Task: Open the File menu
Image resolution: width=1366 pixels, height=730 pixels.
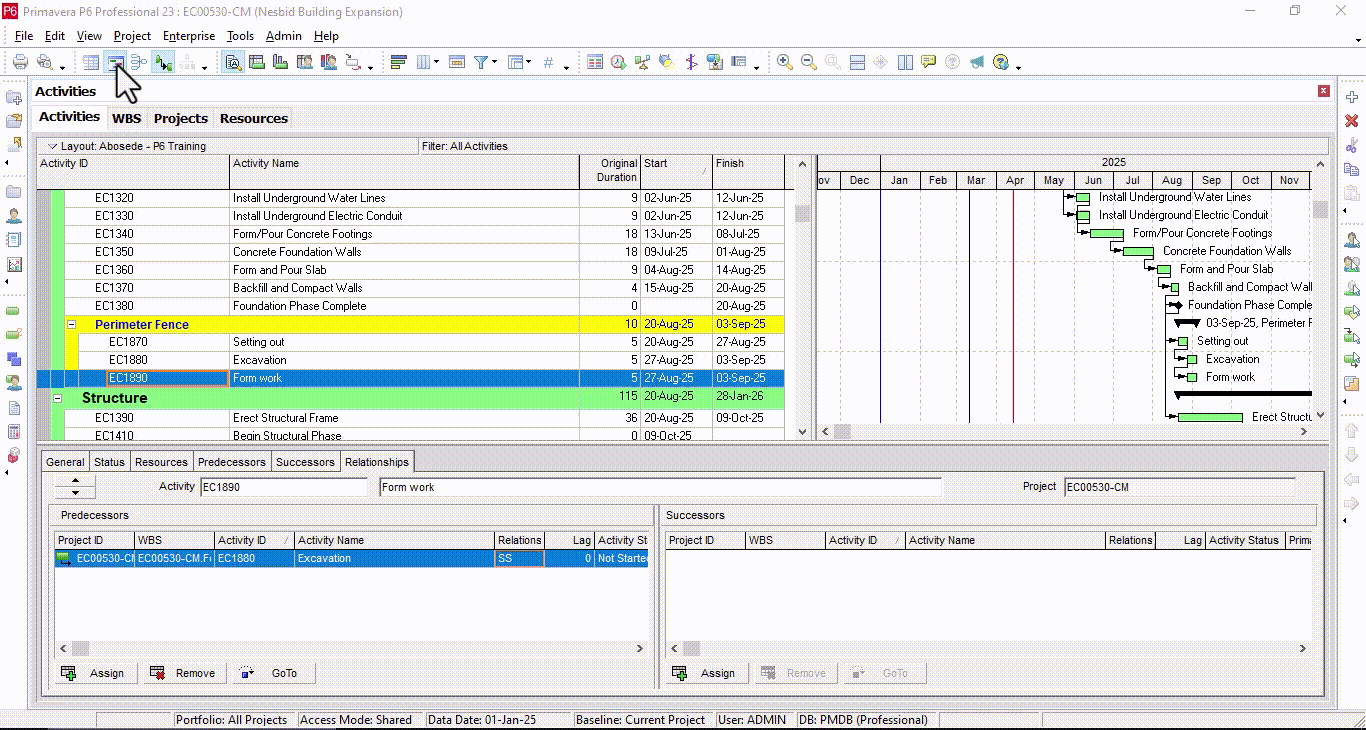Action: point(24,36)
